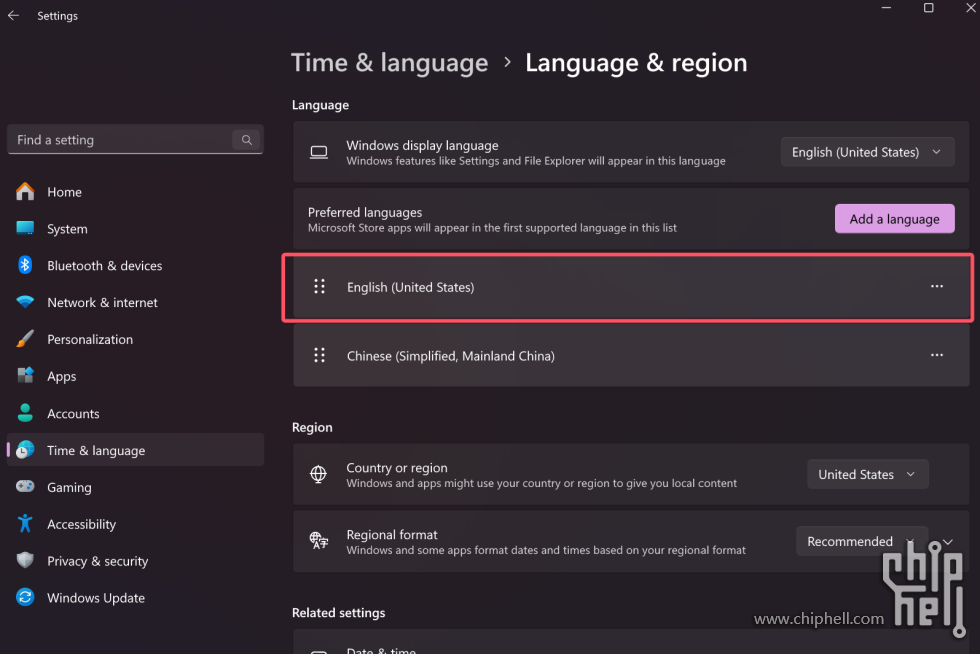Click the Home house icon
The image size is (980, 654).
25,191
